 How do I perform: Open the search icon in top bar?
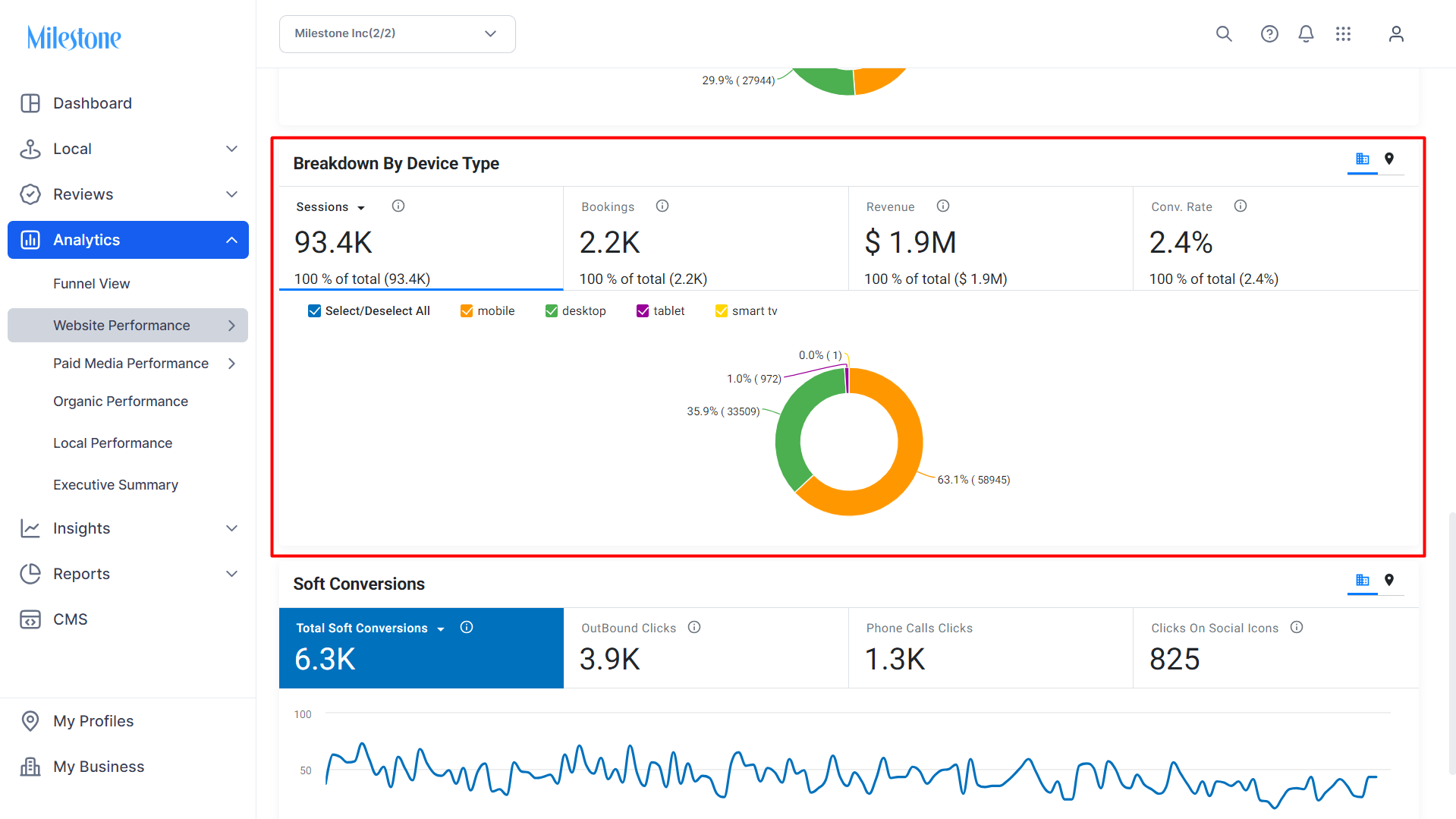(1224, 34)
